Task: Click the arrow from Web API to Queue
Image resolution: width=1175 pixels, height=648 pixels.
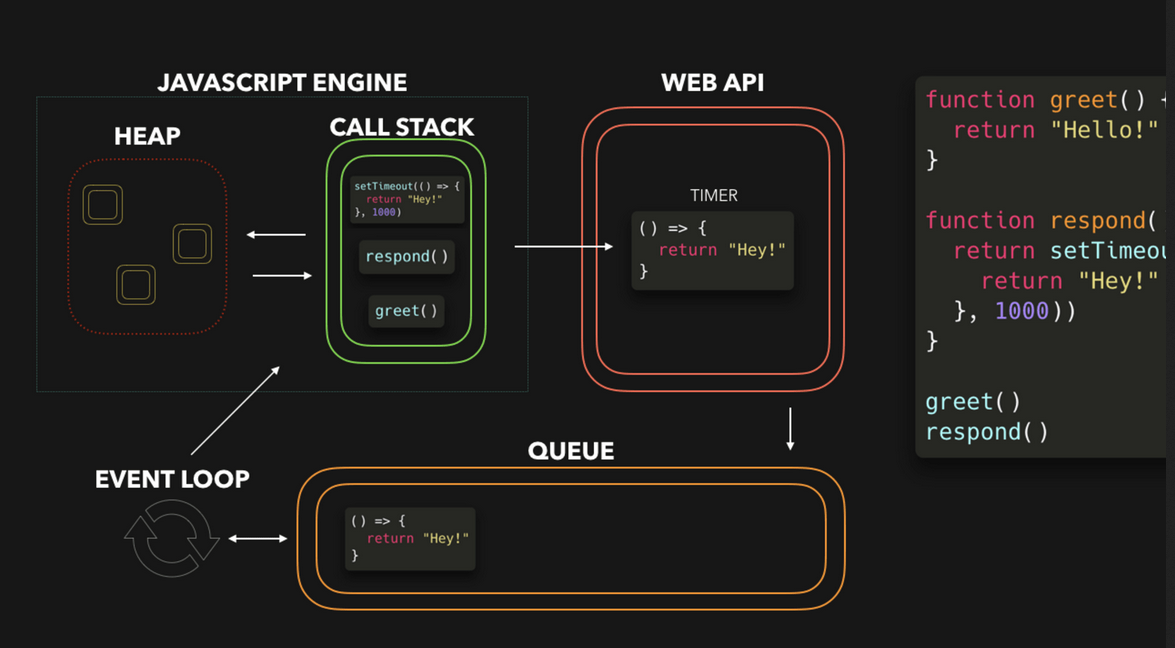Action: (791, 430)
